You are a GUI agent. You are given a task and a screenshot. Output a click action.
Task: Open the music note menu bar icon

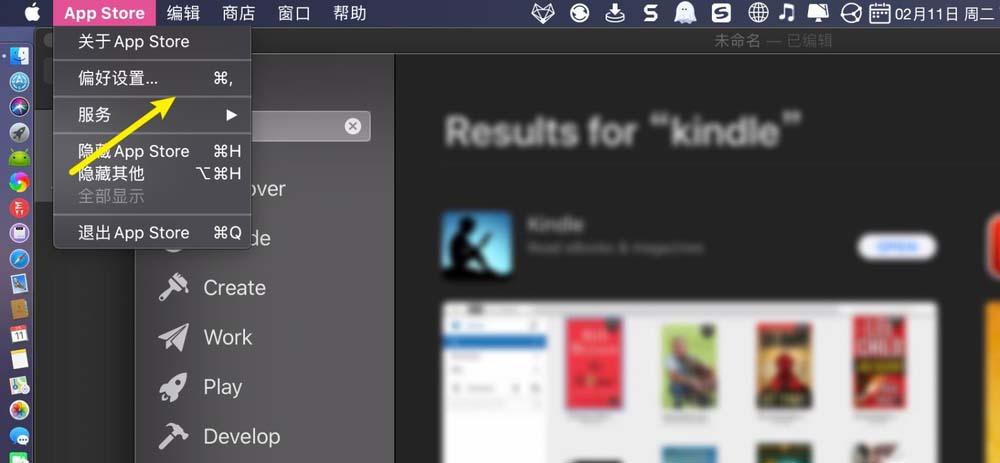tap(788, 13)
